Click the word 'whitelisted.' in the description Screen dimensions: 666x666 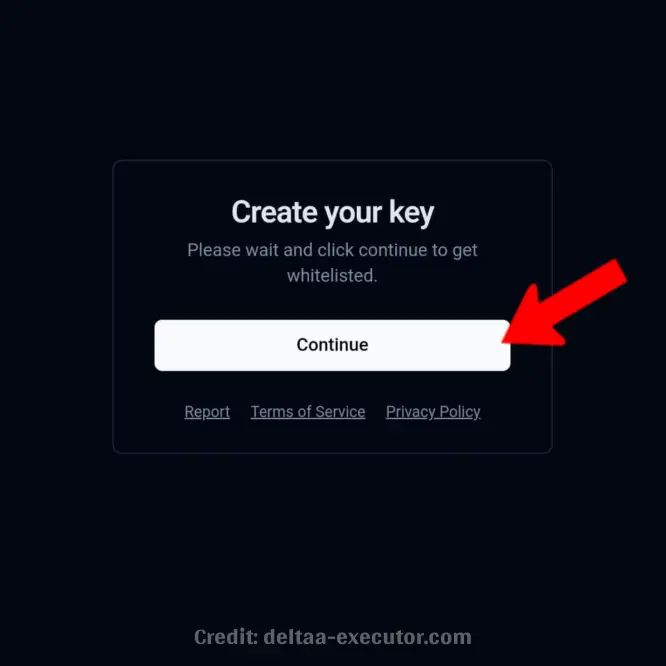pos(332,276)
